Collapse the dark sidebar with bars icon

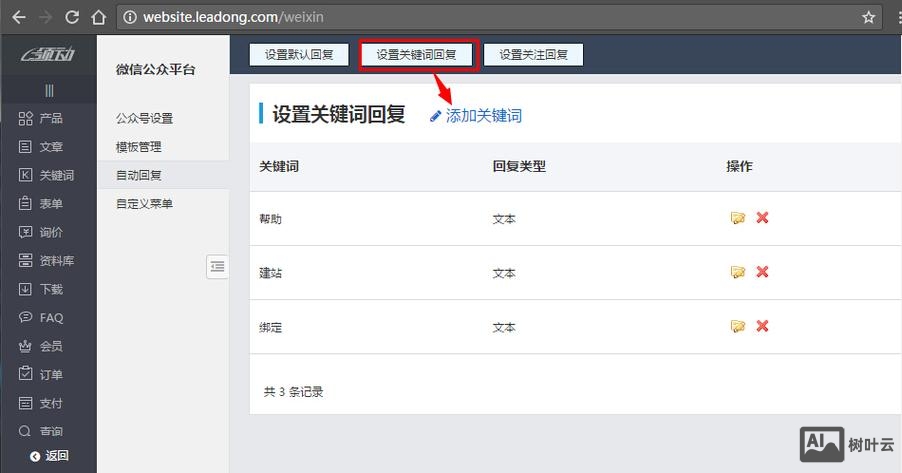tap(49, 90)
